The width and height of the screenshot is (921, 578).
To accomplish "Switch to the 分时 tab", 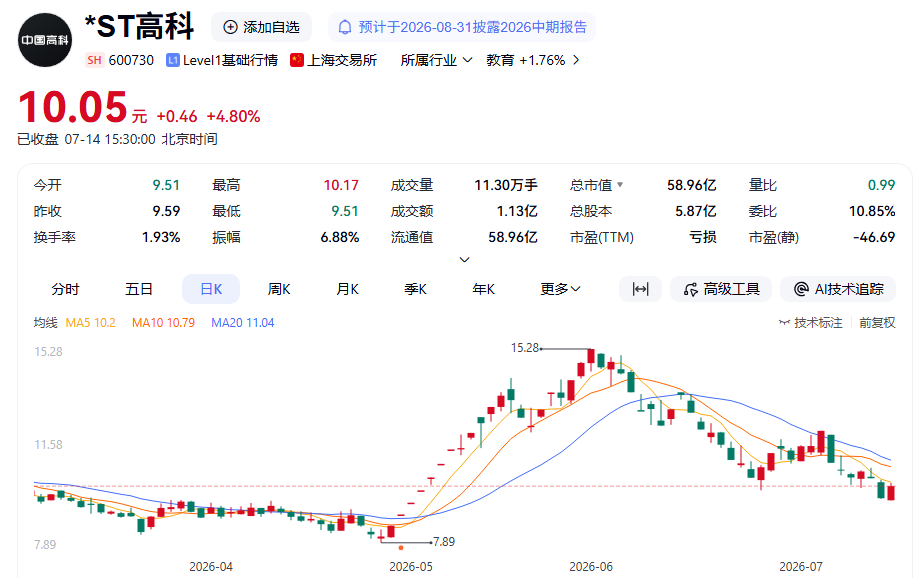I will coord(65,289).
